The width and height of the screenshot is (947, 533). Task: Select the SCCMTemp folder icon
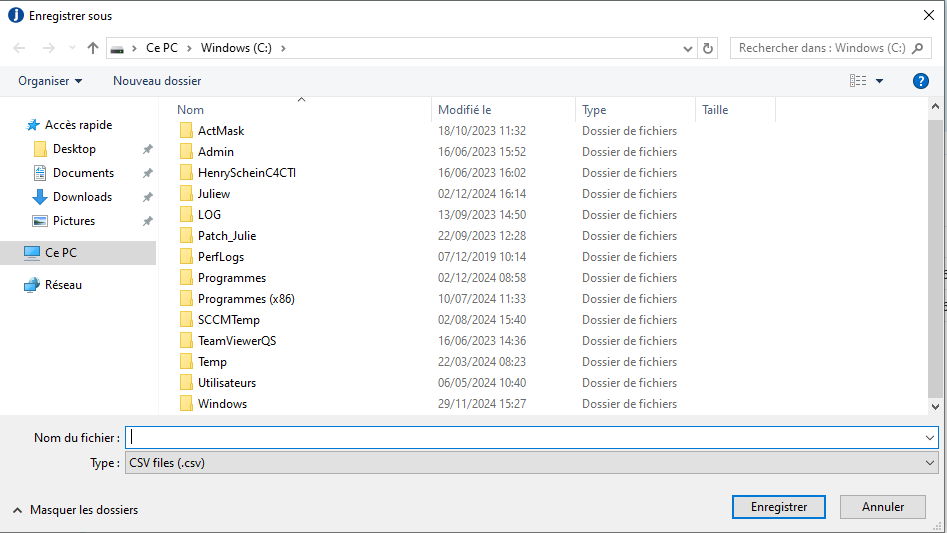click(186, 320)
